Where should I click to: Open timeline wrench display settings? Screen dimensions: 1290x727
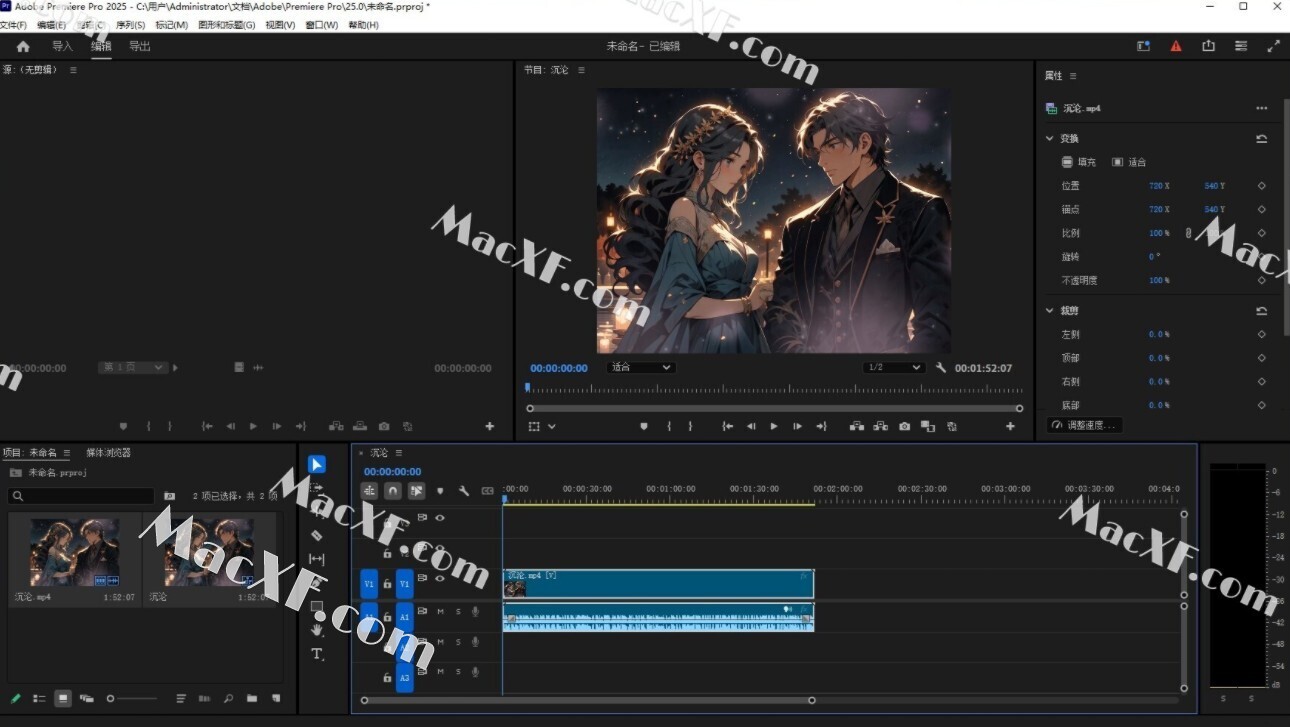pos(464,491)
